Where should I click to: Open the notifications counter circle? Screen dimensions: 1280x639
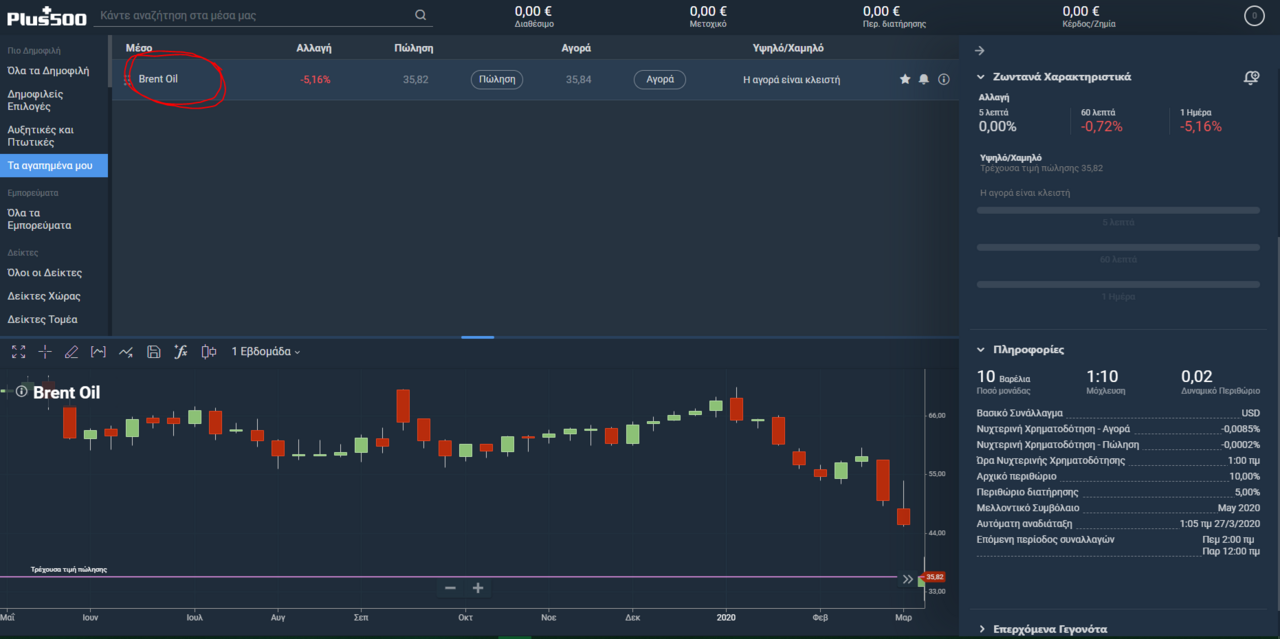point(1253,15)
